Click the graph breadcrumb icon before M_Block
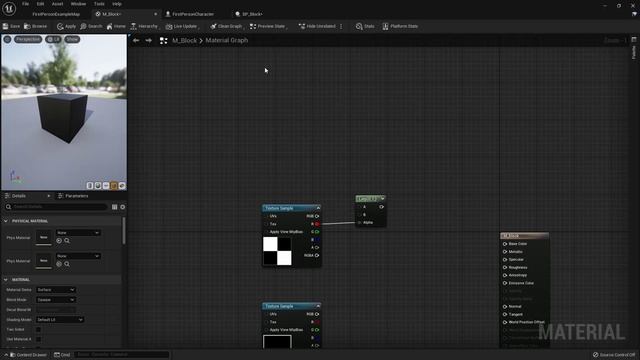Viewport: 640px width, 360px height. (163, 40)
